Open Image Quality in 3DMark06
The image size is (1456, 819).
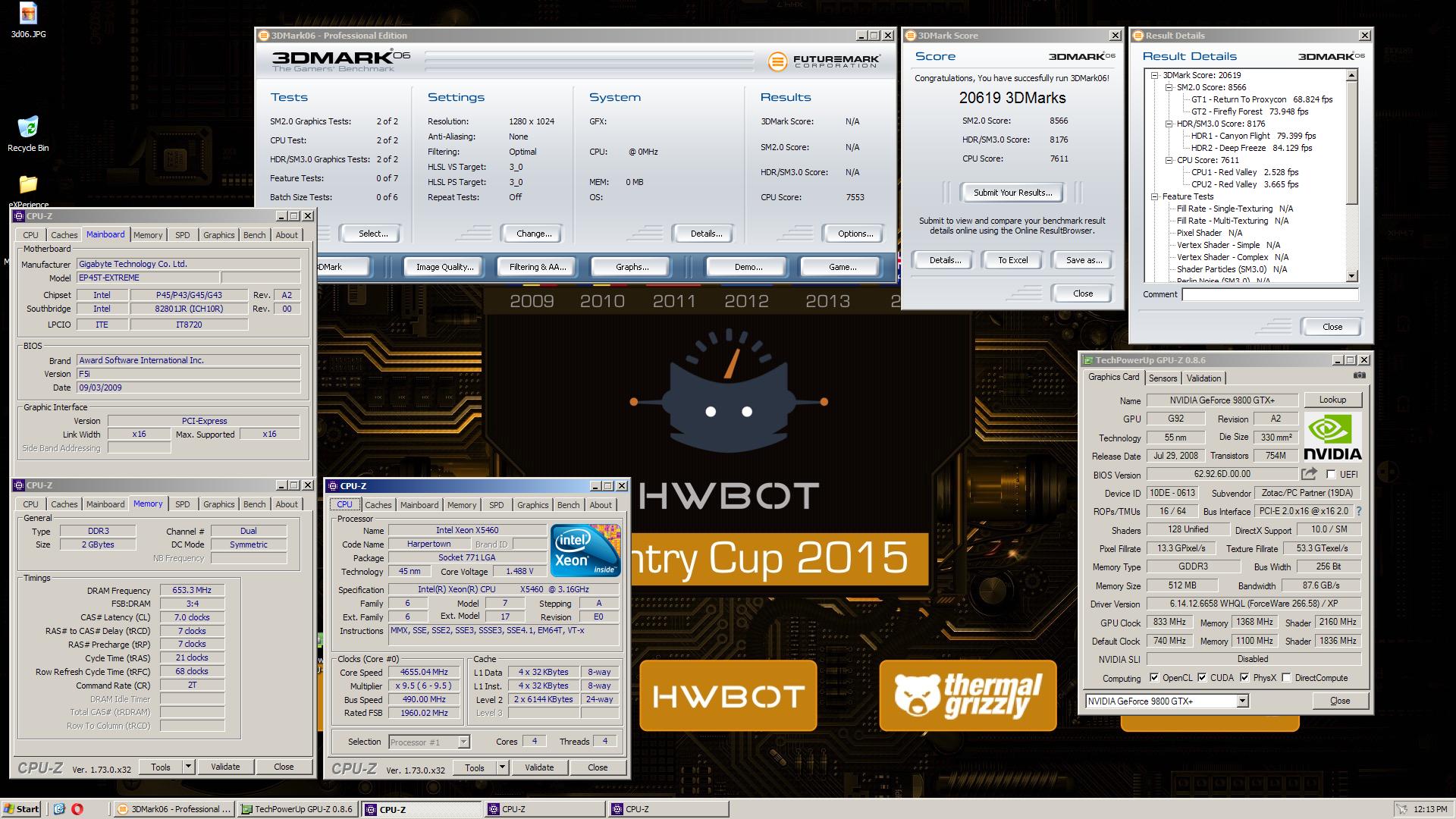[444, 267]
